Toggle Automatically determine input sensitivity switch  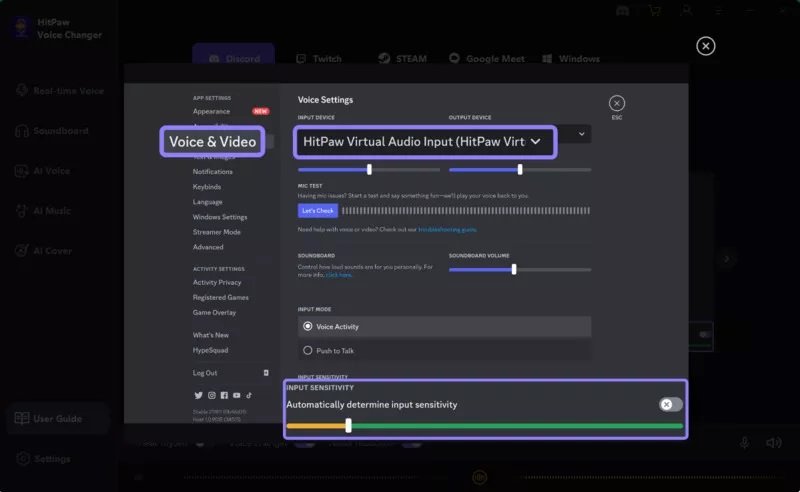pos(670,405)
